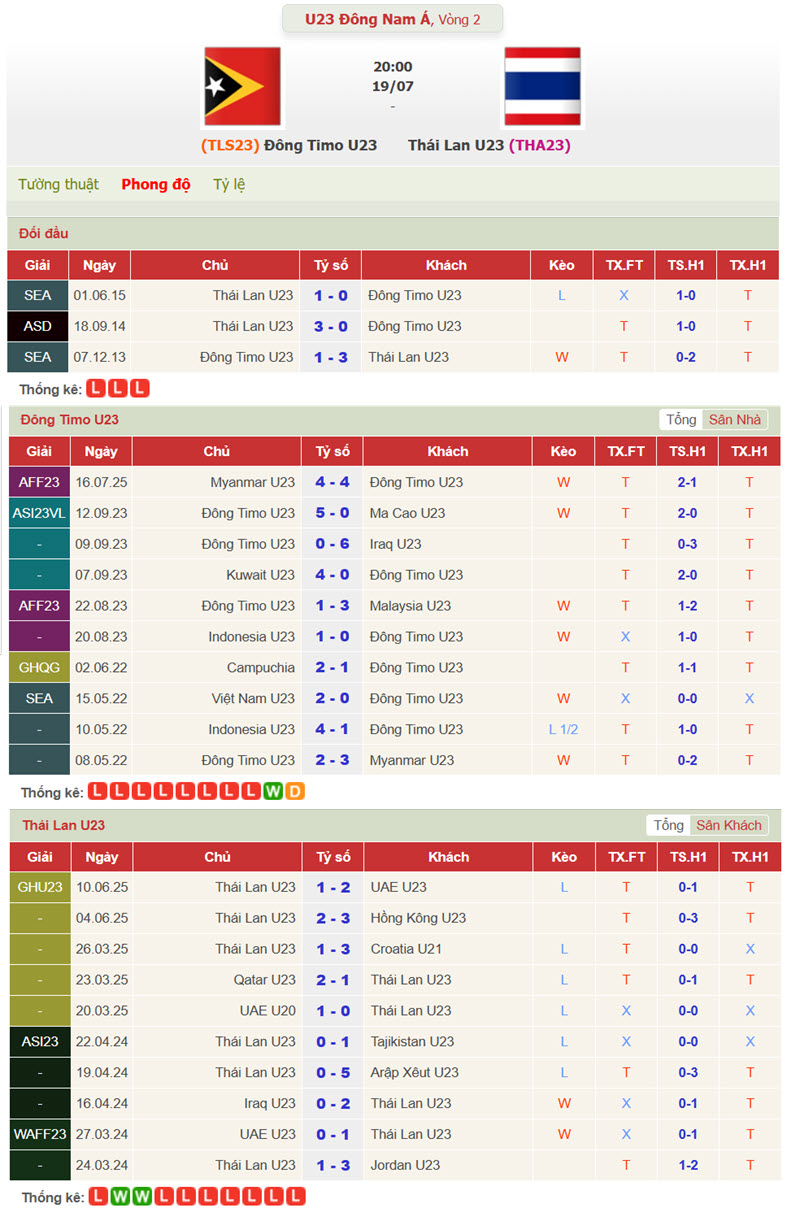The width and height of the screenshot is (800, 1208).
Task: Open Đông Timo U23 team name in header
Action: tap(321, 145)
